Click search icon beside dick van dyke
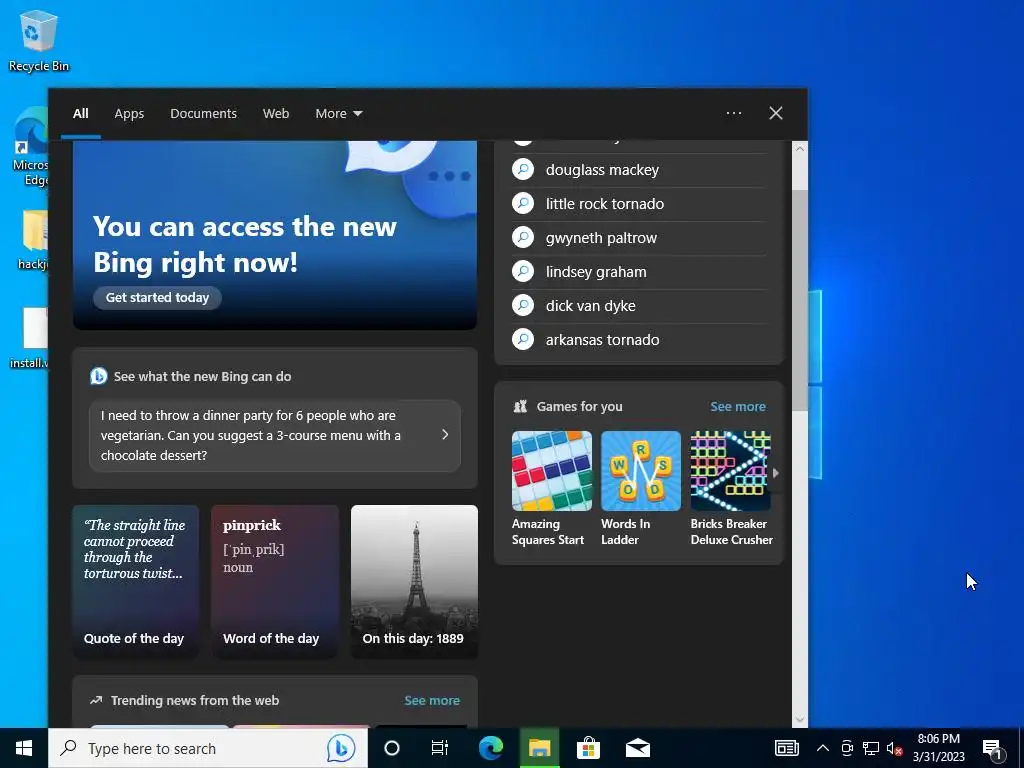 pyautogui.click(x=523, y=306)
